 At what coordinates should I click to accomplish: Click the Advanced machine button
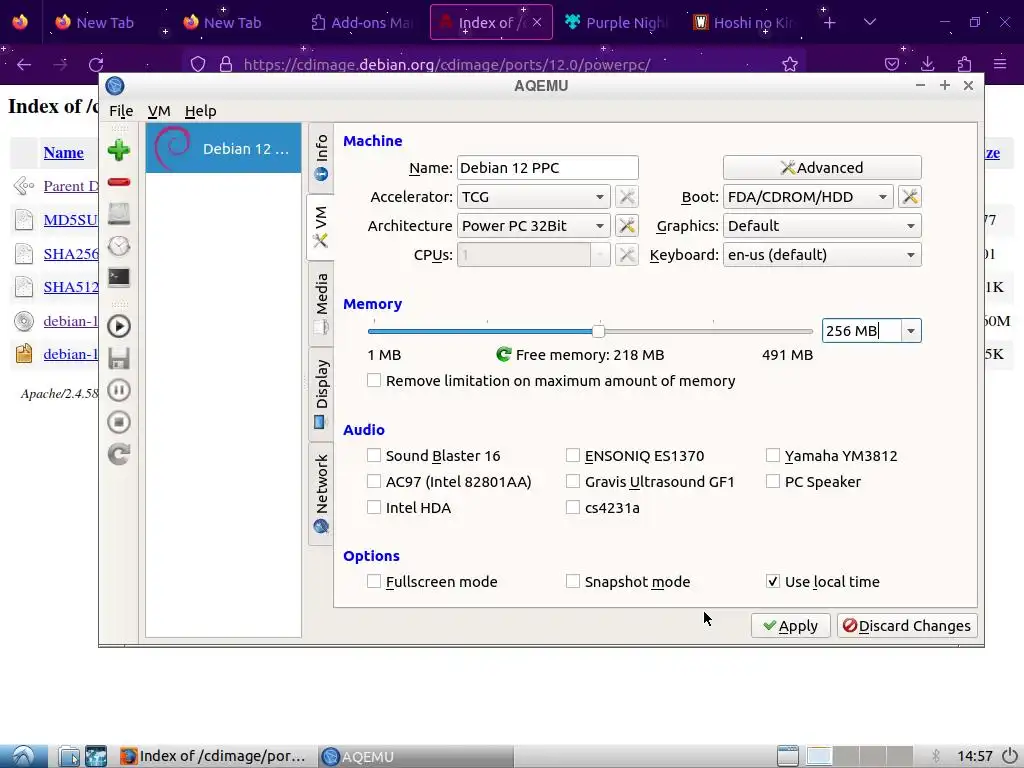pos(822,168)
